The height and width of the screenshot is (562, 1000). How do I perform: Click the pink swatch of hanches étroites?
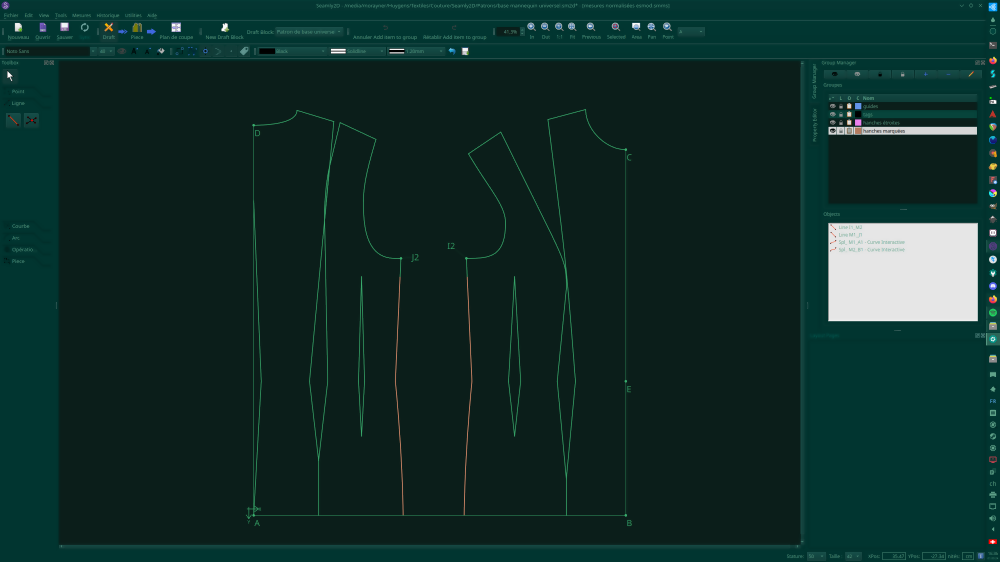click(858, 122)
